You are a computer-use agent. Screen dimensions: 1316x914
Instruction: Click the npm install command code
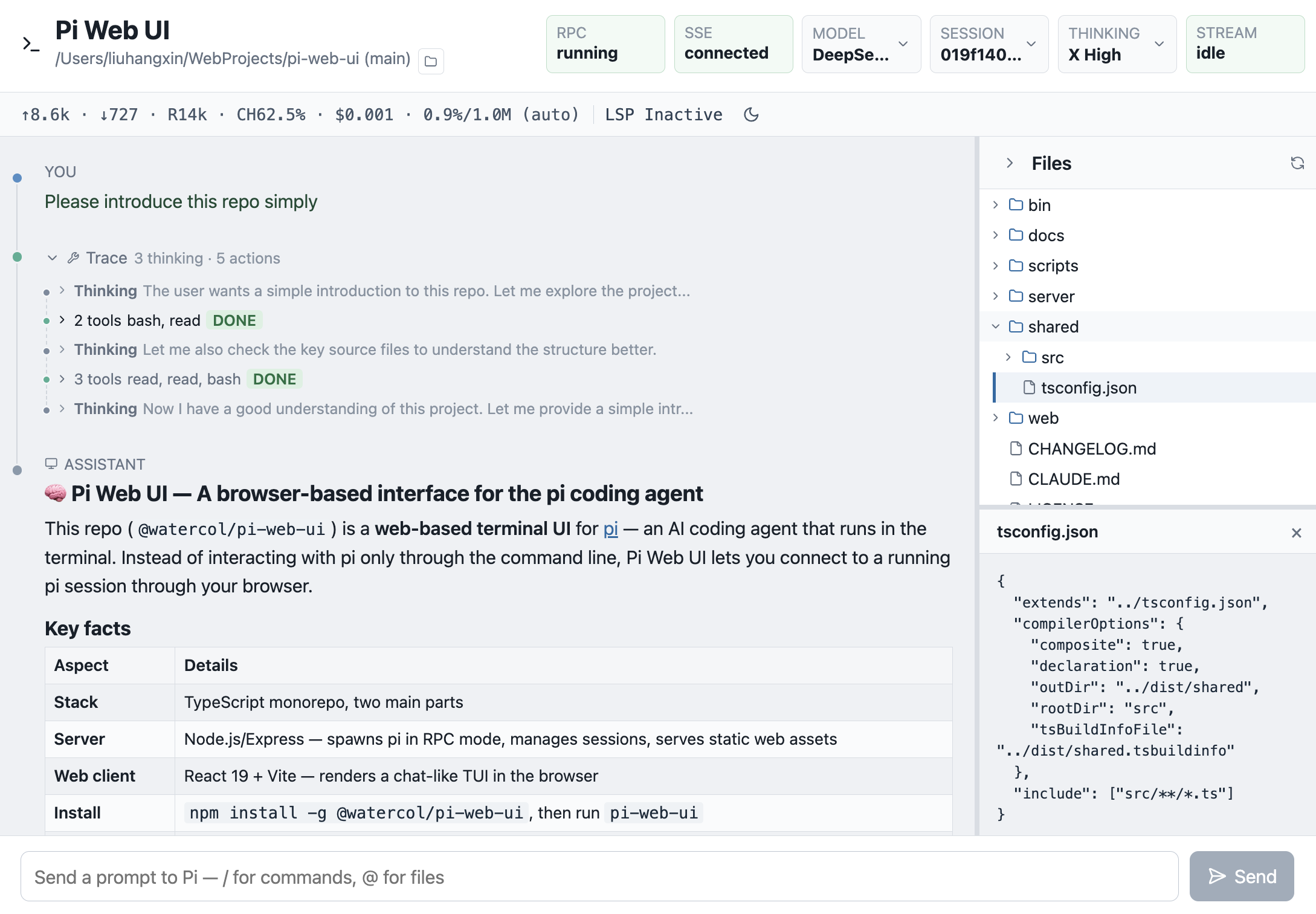pos(356,813)
